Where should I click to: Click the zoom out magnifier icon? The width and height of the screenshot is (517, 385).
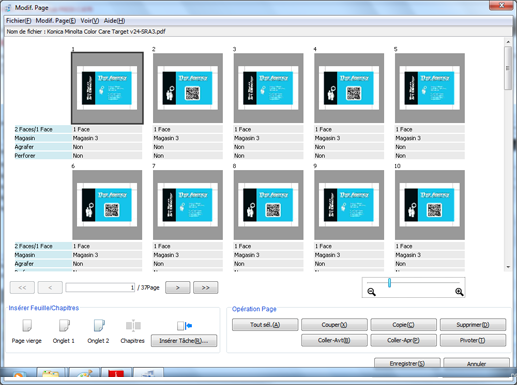pos(371,292)
